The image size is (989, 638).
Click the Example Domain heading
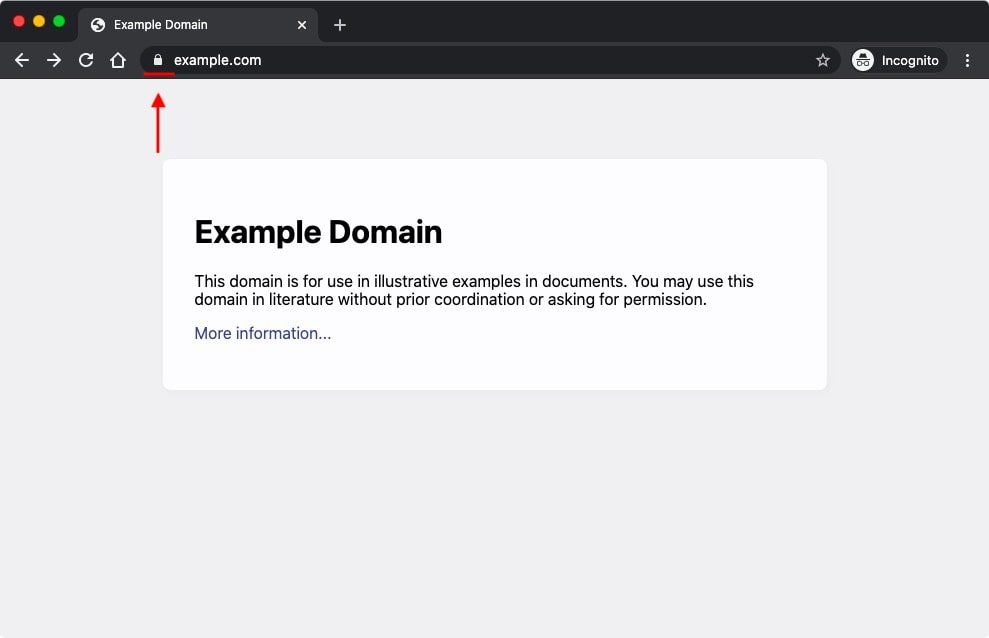[318, 232]
